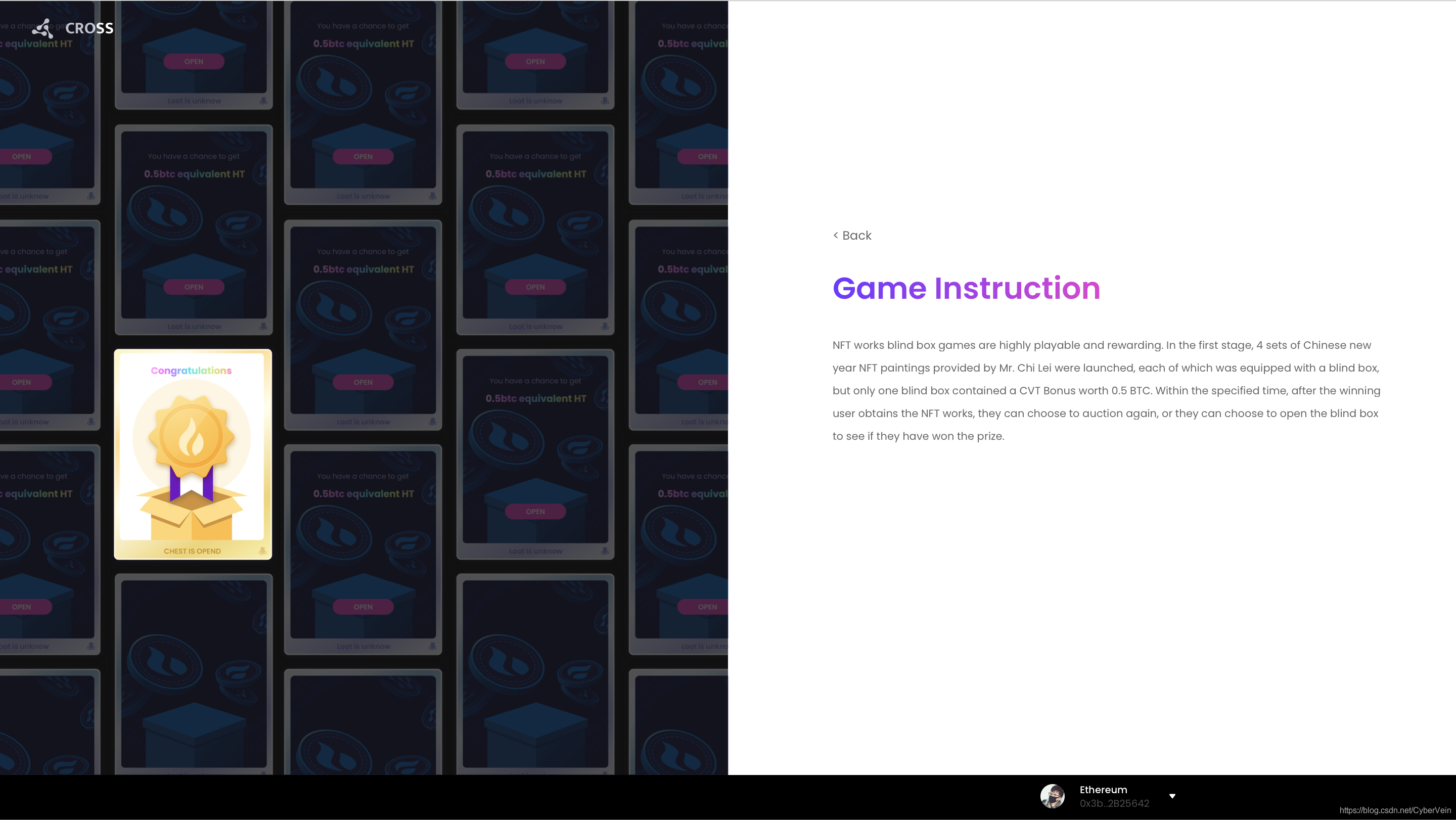Screen dimensions: 1456x820
Task: Click the CROSS logo icon
Action: tap(43, 28)
